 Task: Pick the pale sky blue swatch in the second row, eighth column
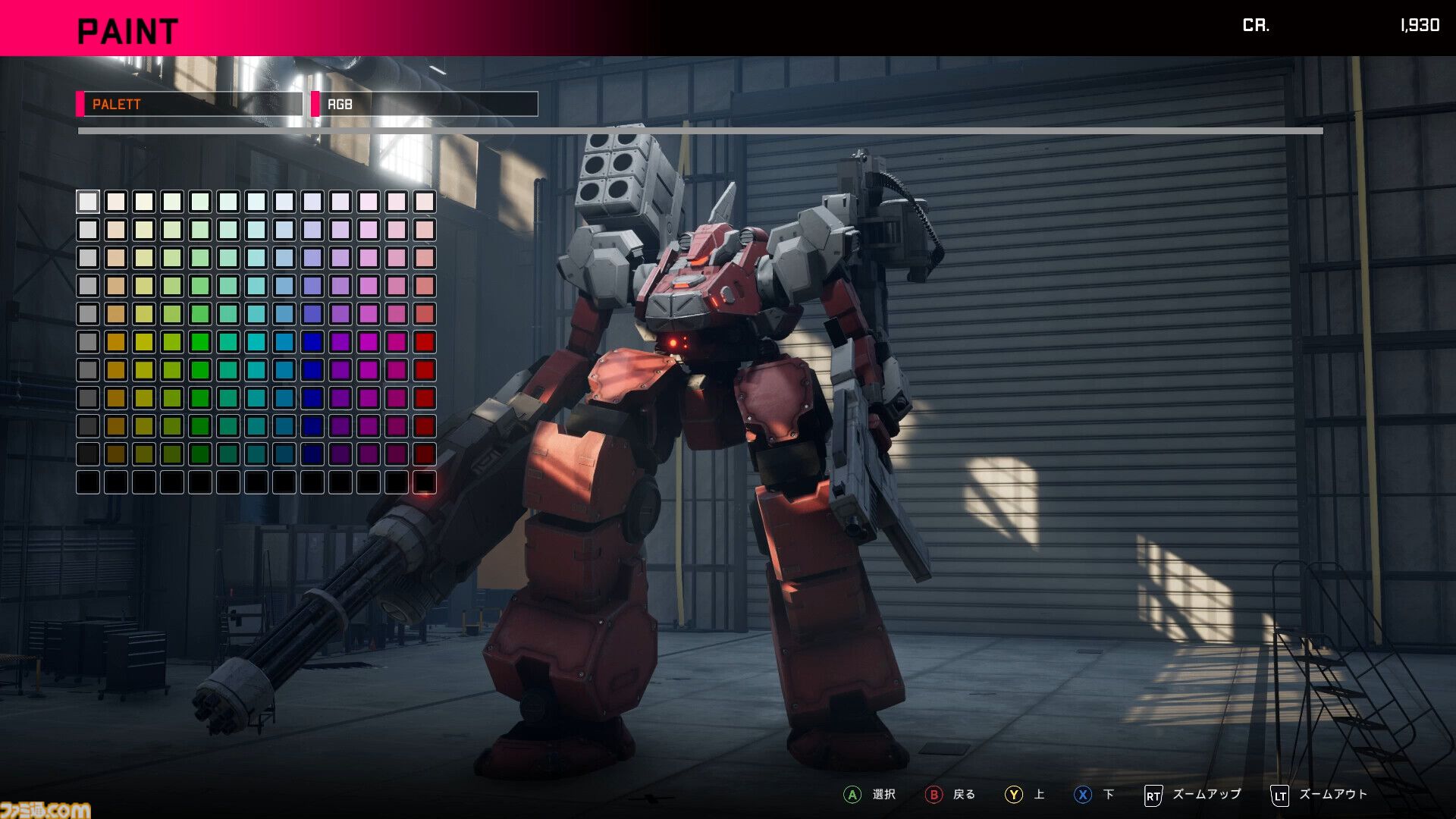pyautogui.click(x=284, y=229)
